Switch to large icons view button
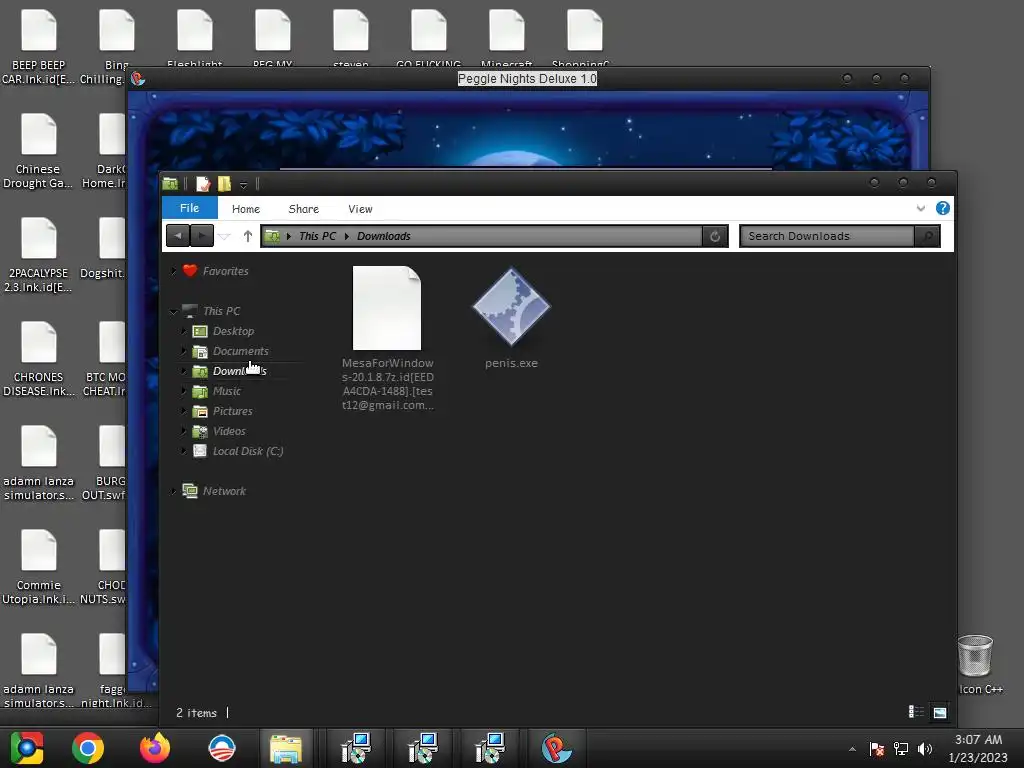1024x768 pixels. click(x=940, y=712)
